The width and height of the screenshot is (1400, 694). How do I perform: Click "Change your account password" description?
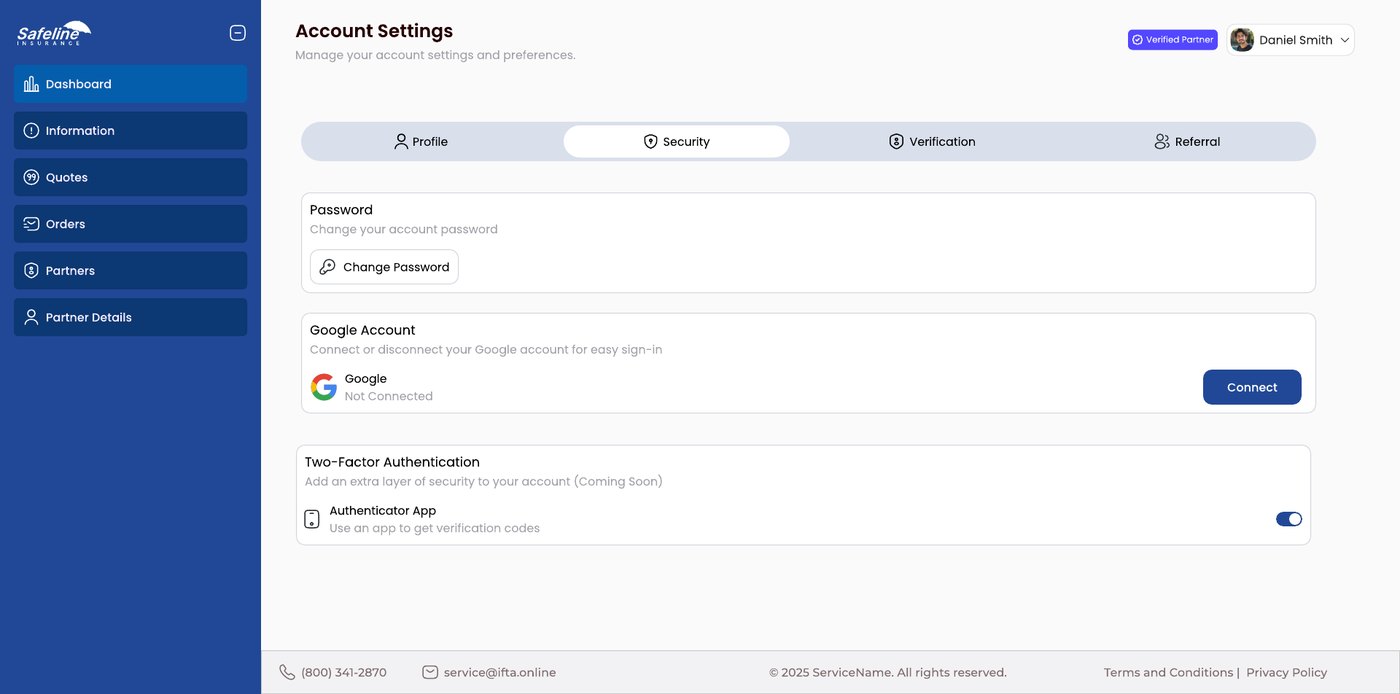pos(404,229)
